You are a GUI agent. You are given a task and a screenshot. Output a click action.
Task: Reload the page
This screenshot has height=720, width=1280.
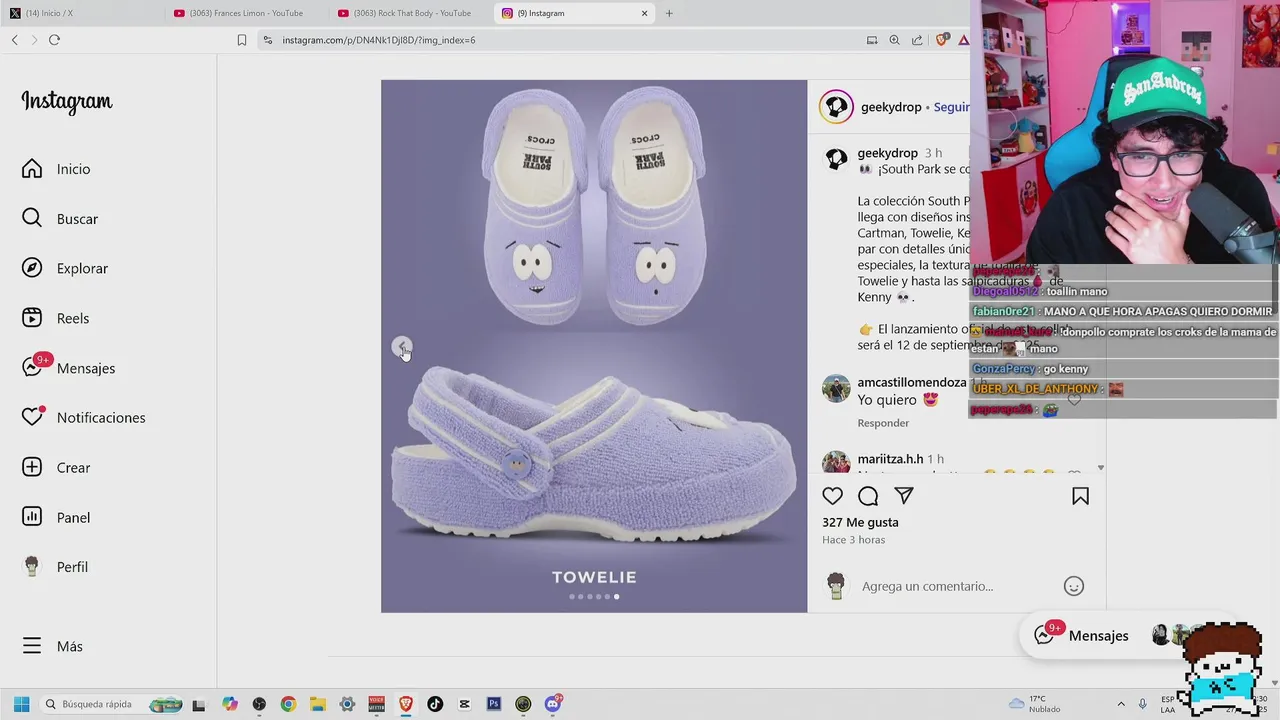[x=54, y=40]
